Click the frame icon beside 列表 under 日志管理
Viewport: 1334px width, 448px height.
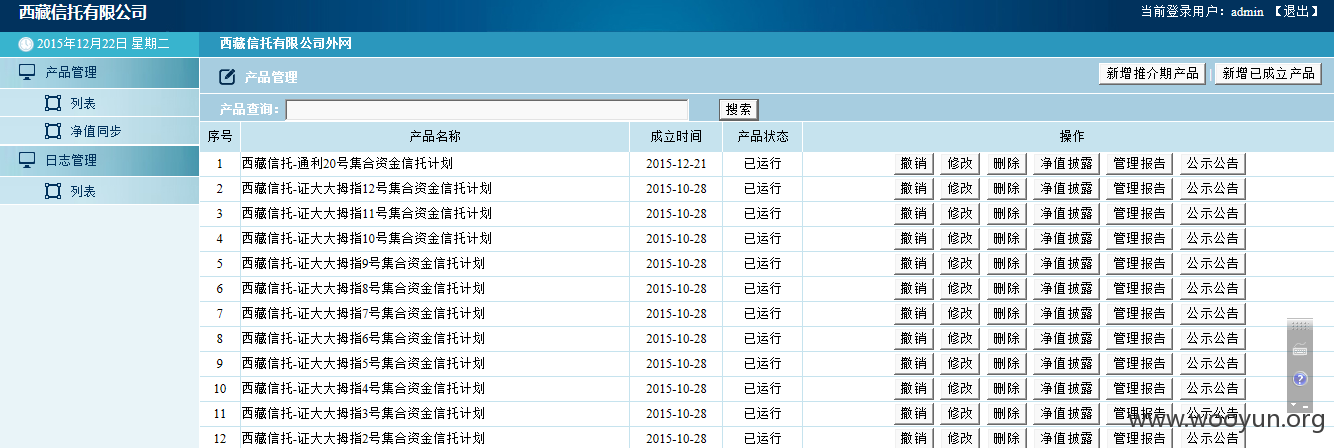pos(53,191)
